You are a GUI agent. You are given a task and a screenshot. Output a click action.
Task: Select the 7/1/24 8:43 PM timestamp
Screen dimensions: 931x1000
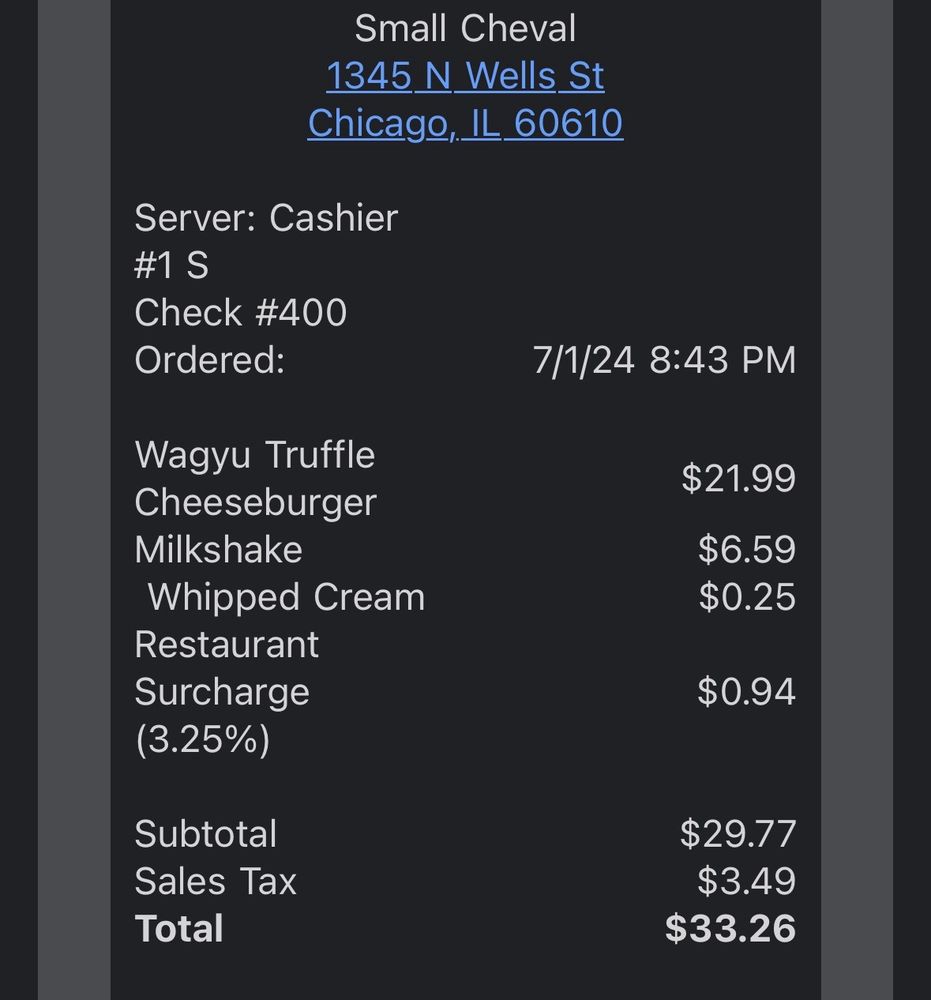click(664, 360)
